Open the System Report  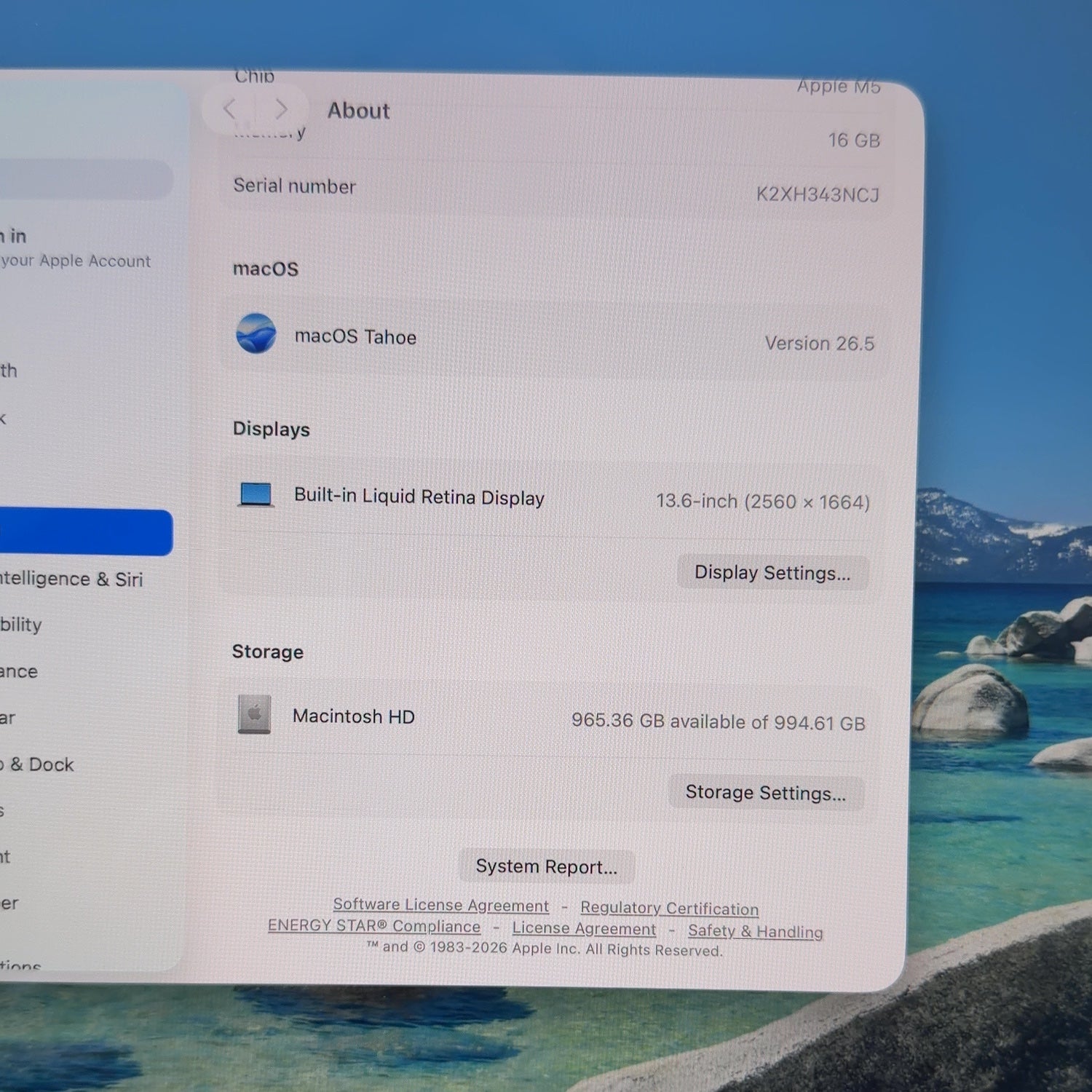(x=546, y=866)
